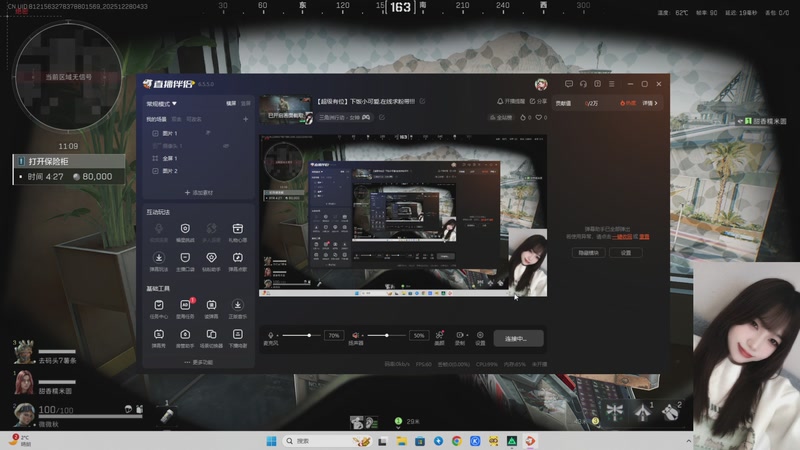Open customer service headset icon

pos(583,84)
